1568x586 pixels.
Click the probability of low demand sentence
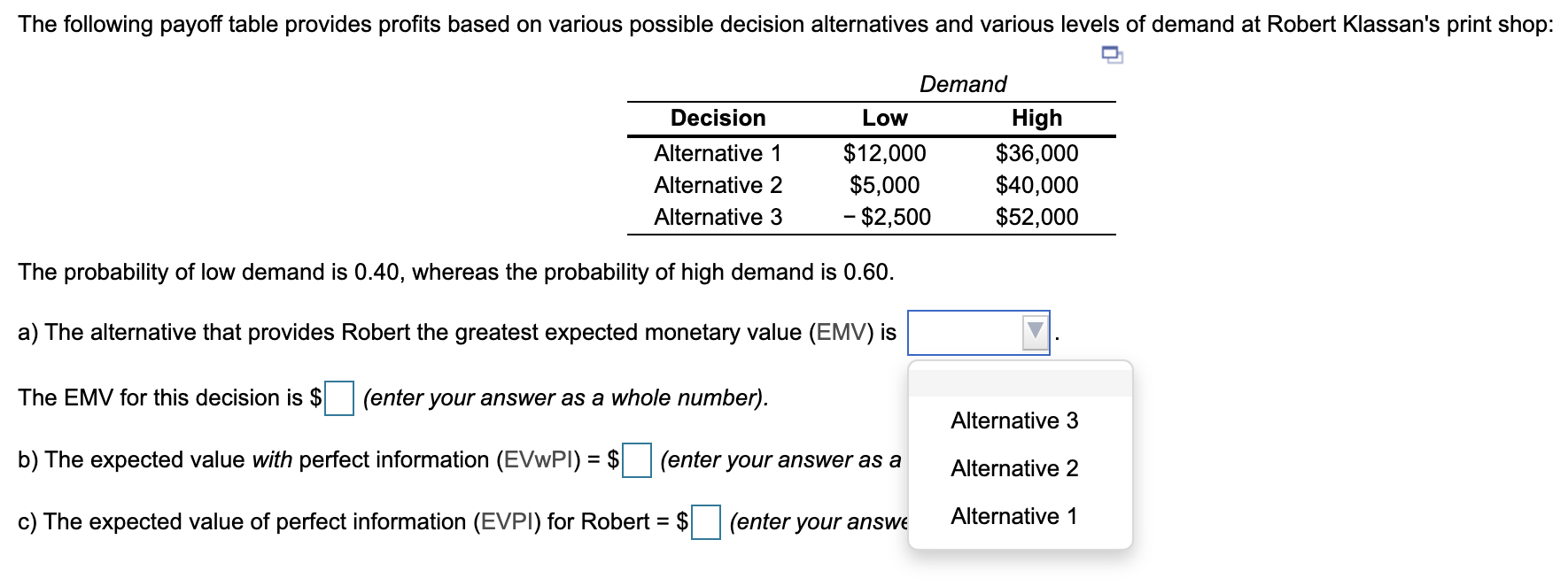pos(454,272)
